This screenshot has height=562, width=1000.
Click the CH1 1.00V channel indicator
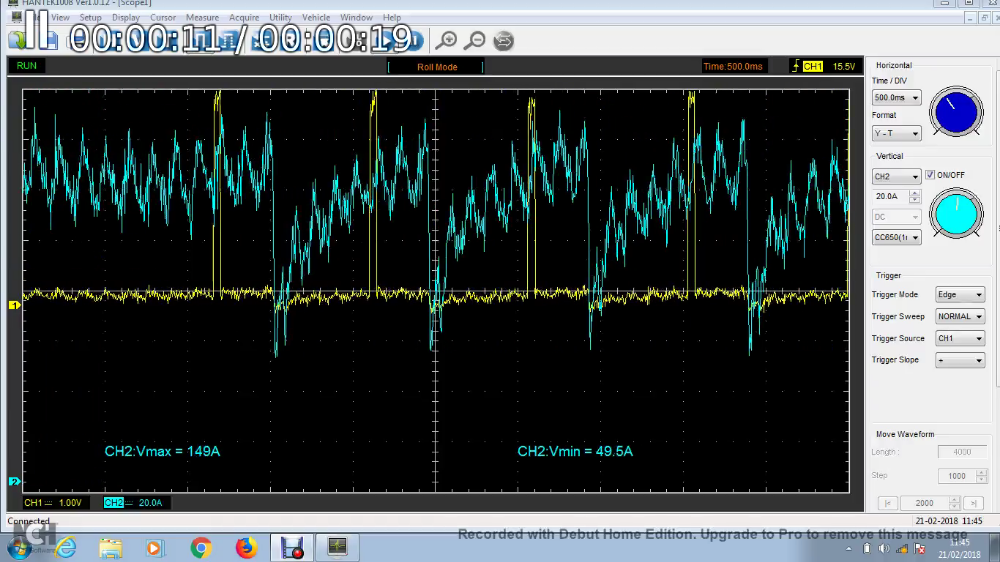pos(57,502)
